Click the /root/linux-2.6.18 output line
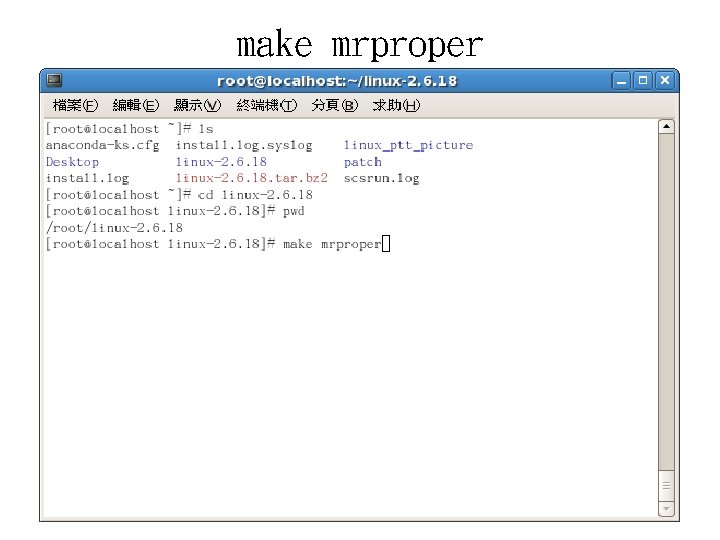720x540 pixels. point(114,228)
